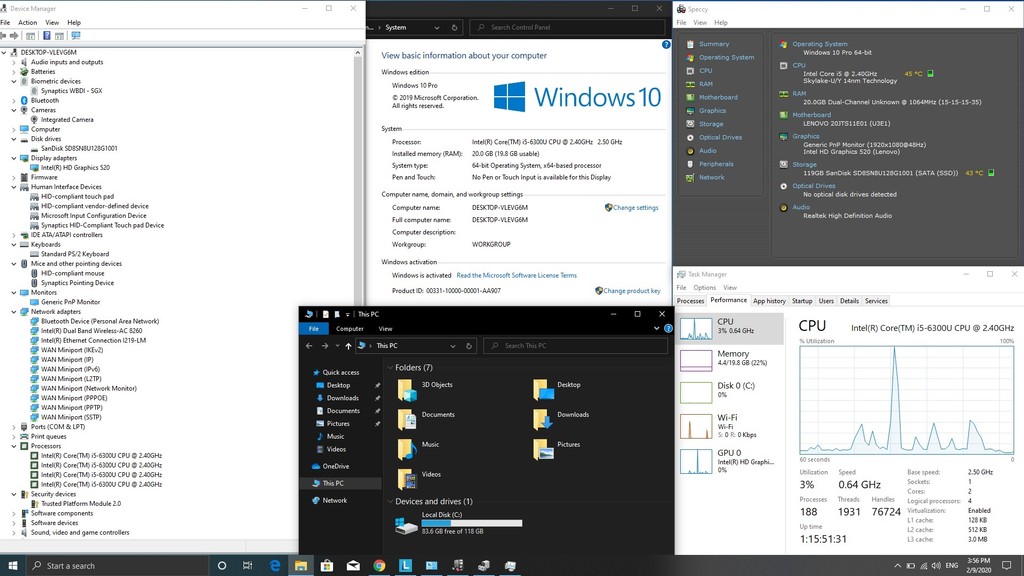Collapse the Network adapters tree node
Viewport: 1024px width, 576px height.
click(x=14, y=311)
